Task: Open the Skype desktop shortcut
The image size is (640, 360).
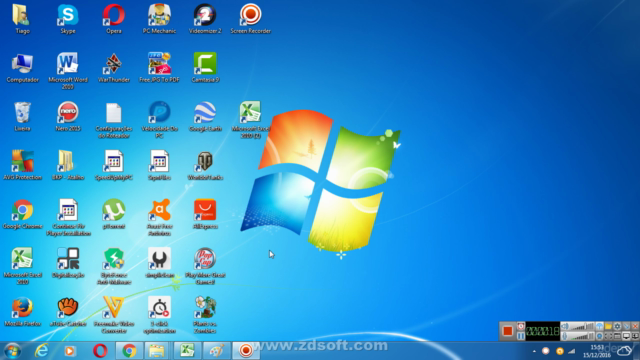Action: click(68, 18)
